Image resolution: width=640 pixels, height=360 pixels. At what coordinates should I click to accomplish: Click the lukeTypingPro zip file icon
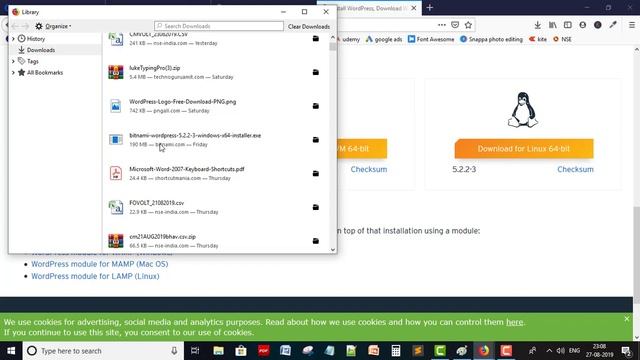(116, 72)
